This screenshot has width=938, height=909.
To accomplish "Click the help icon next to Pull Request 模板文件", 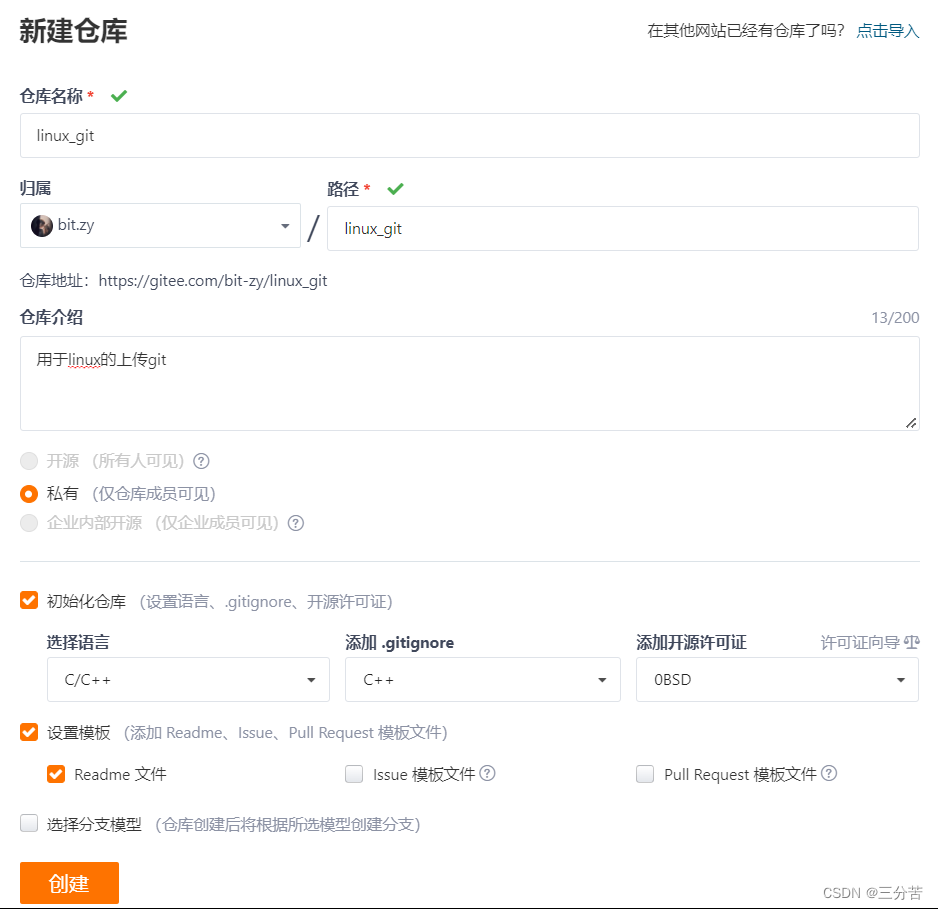I will (829, 773).
